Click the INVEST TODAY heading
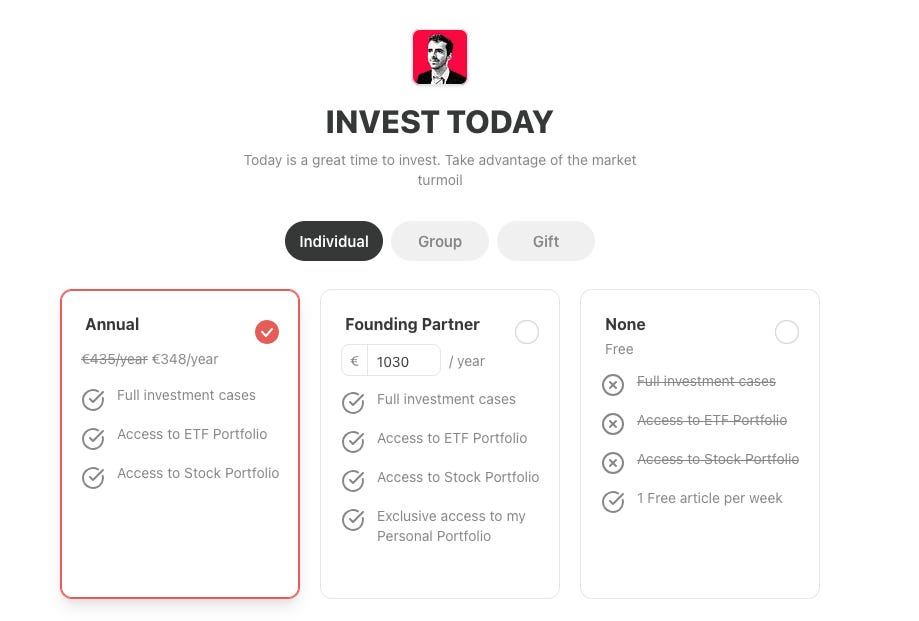Image resolution: width=919 pixels, height=621 pixels. 440,122
